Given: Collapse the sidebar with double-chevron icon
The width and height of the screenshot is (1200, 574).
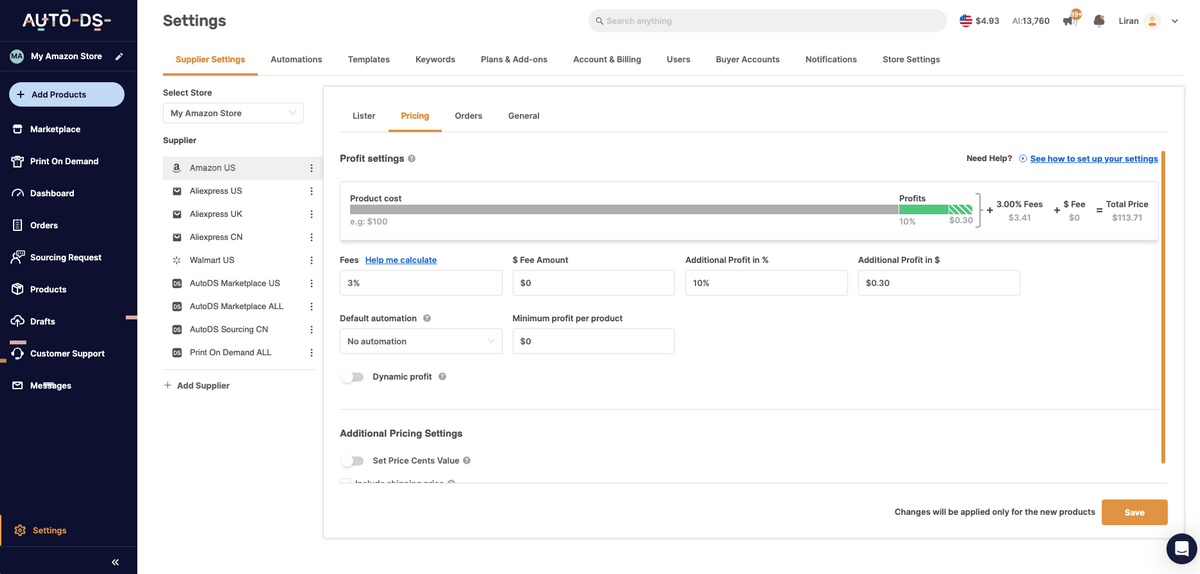Looking at the screenshot, I should tap(115, 562).
